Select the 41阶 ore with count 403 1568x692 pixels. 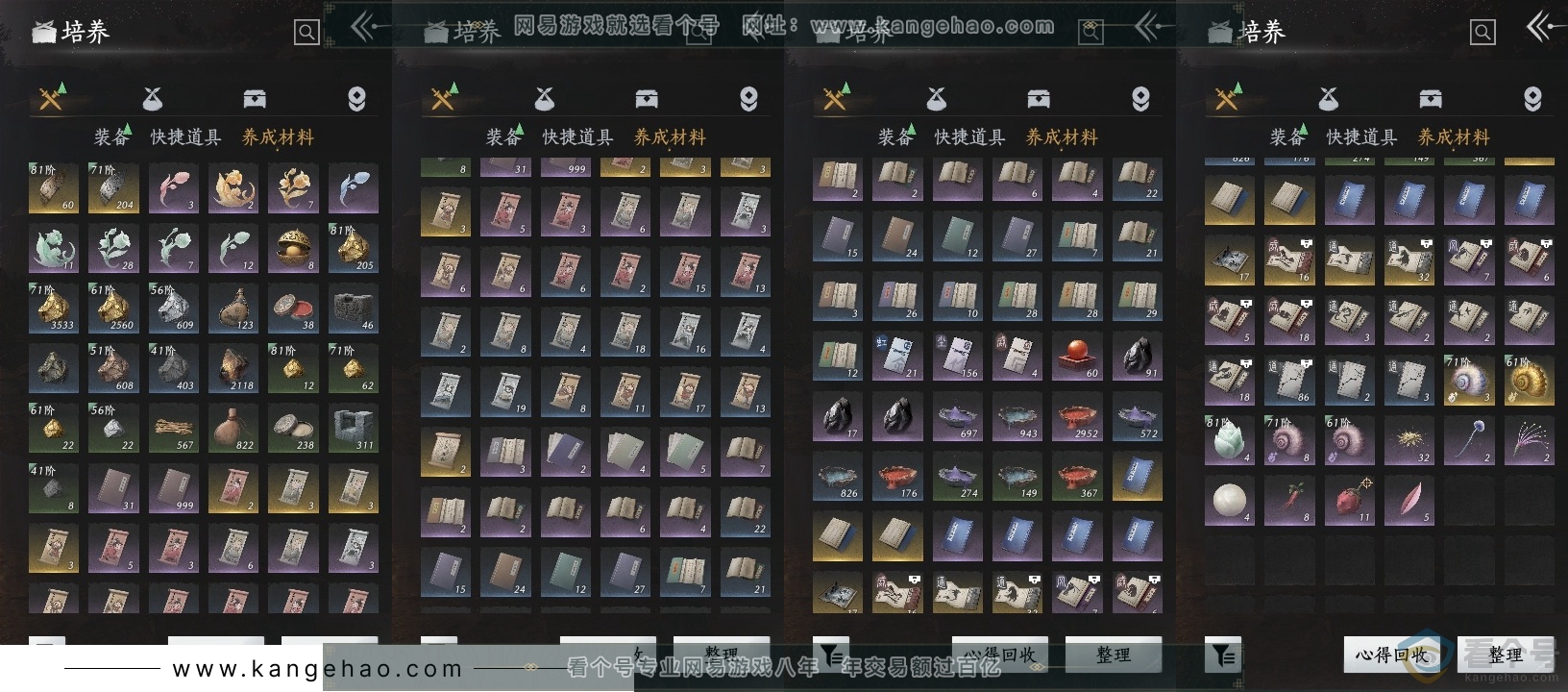click(173, 368)
